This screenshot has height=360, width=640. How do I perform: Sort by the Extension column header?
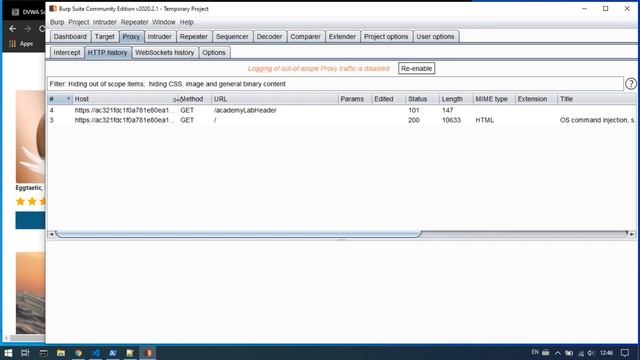(x=536, y=99)
